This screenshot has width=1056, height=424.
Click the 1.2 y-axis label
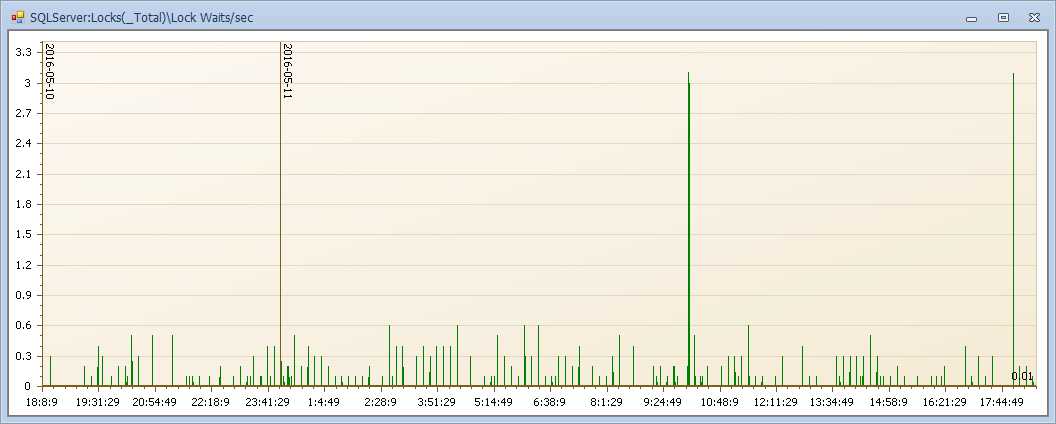24,264
